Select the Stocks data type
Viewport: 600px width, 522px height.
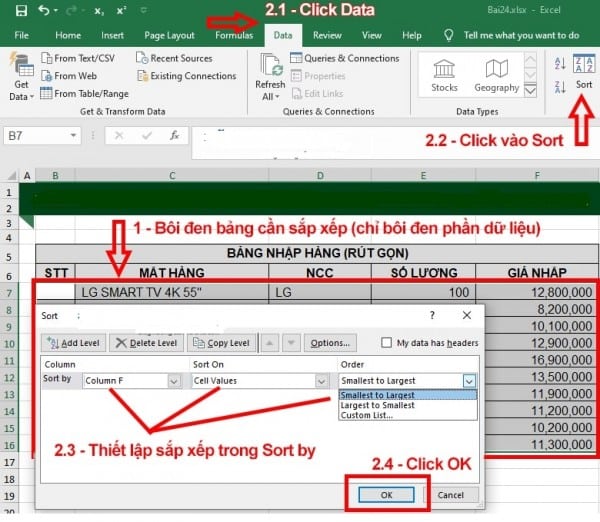click(x=444, y=75)
